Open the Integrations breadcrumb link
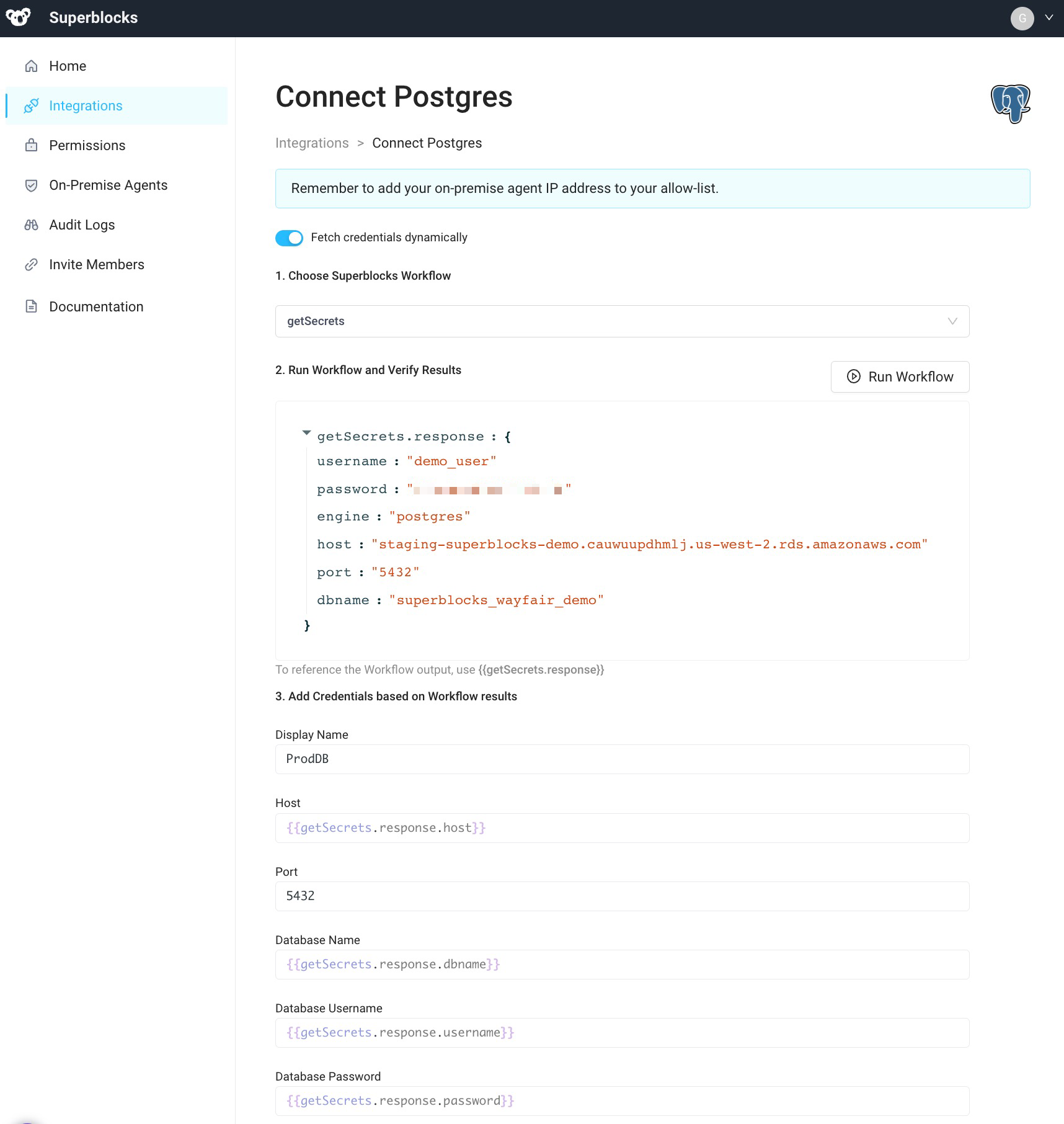1064x1124 pixels. point(312,143)
